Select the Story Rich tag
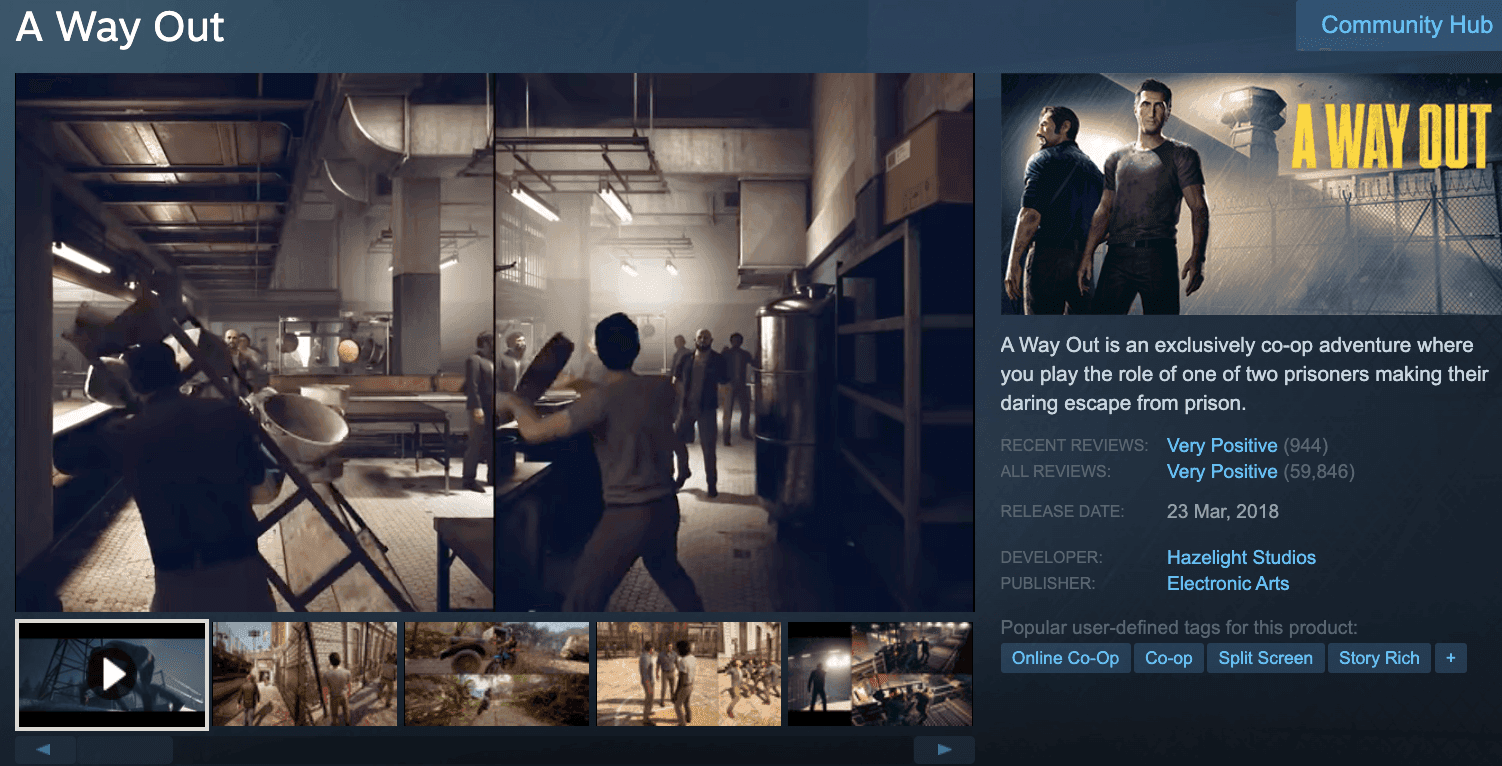Screen dimensions: 1502x766 1379,658
